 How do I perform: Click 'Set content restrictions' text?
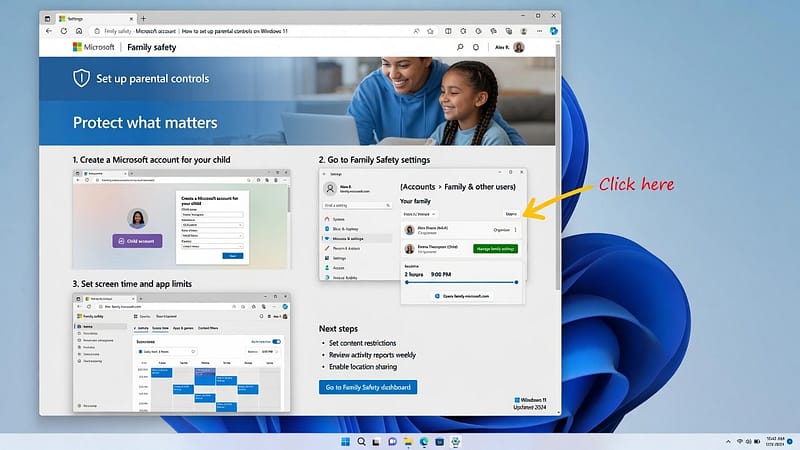click(362, 343)
